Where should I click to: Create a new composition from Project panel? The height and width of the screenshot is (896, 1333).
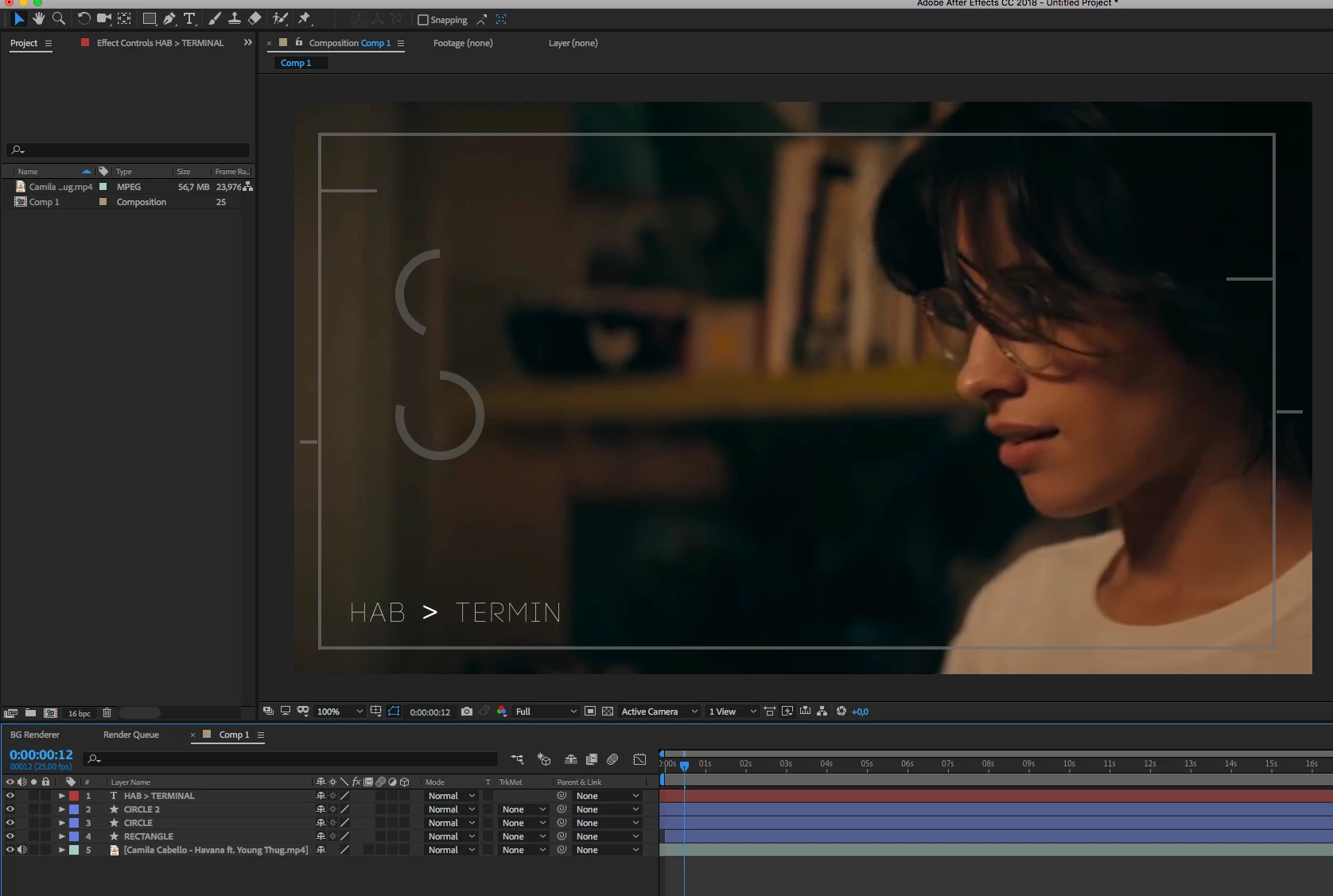pos(51,713)
